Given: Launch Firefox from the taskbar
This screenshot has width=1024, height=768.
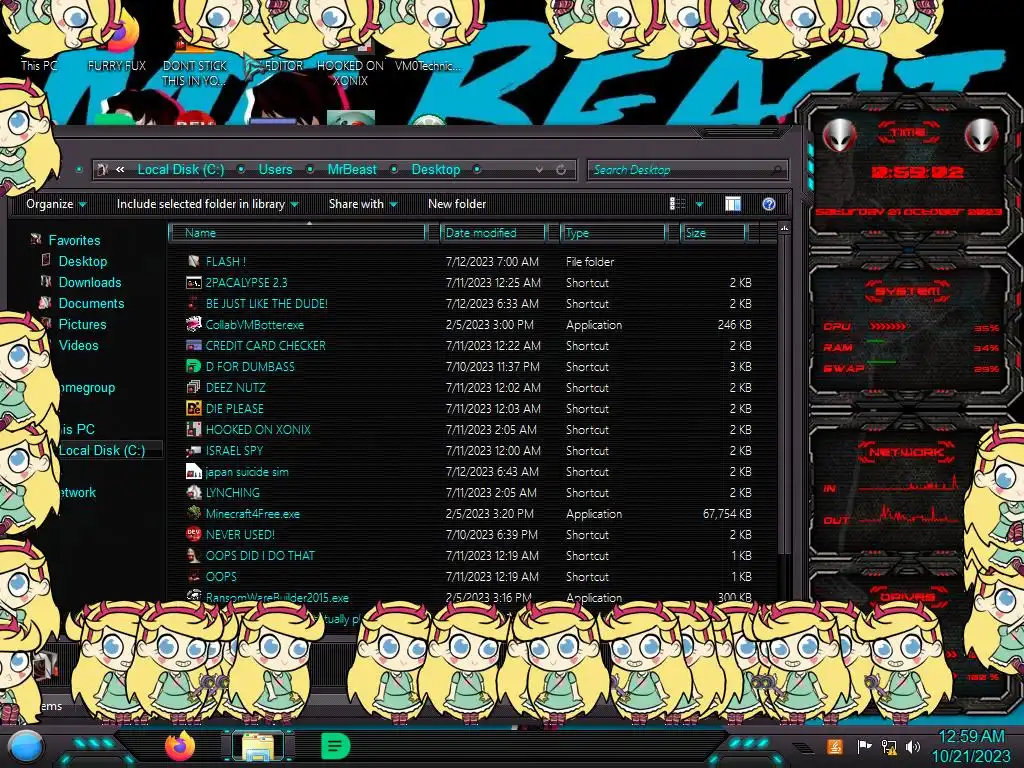Looking at the screenshot, I should 180,746.
